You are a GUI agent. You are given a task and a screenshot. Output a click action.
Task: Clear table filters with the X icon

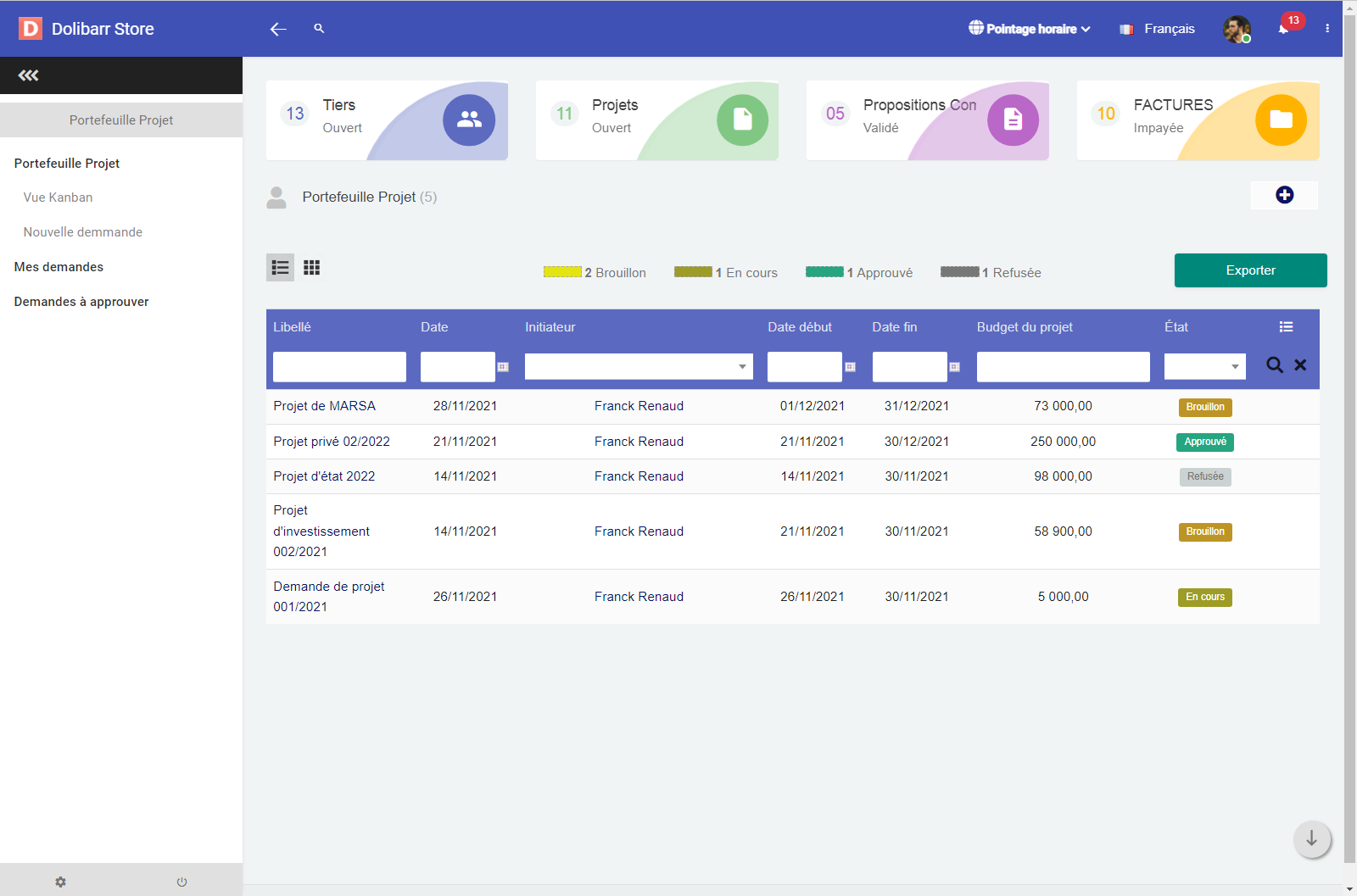coord(1300,365)
